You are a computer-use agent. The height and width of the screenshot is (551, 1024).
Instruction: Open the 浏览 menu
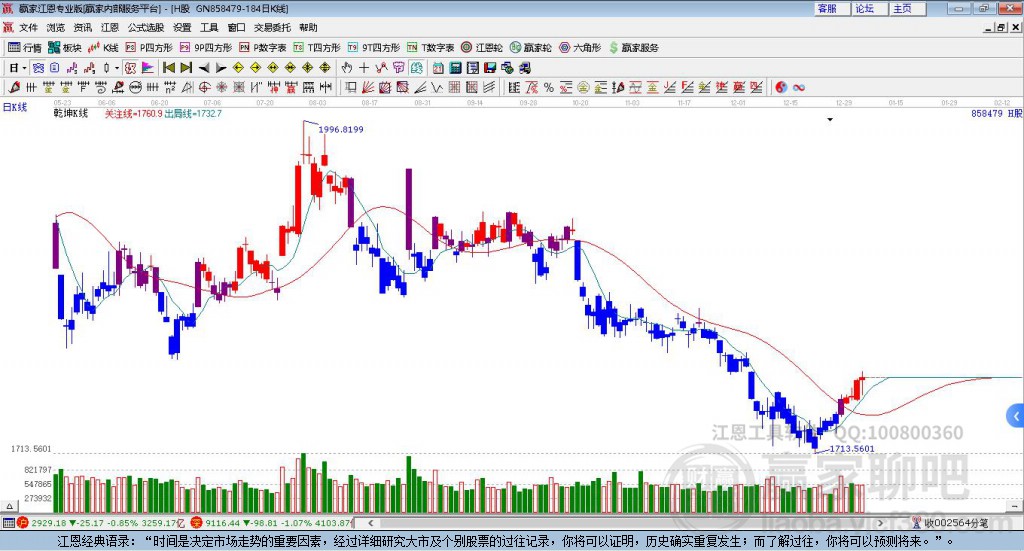56,27
